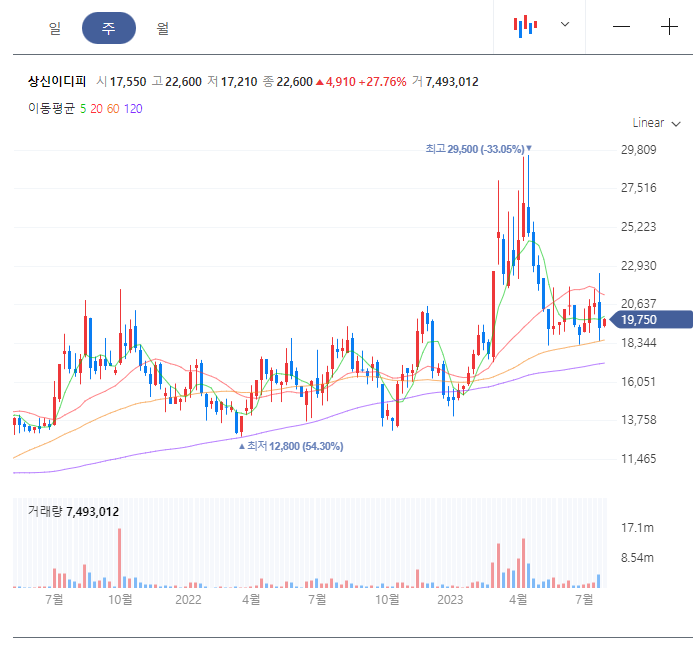Click the 최저 12,800 low marker
The width and height of the screenshot is (699, 667).
291,446
